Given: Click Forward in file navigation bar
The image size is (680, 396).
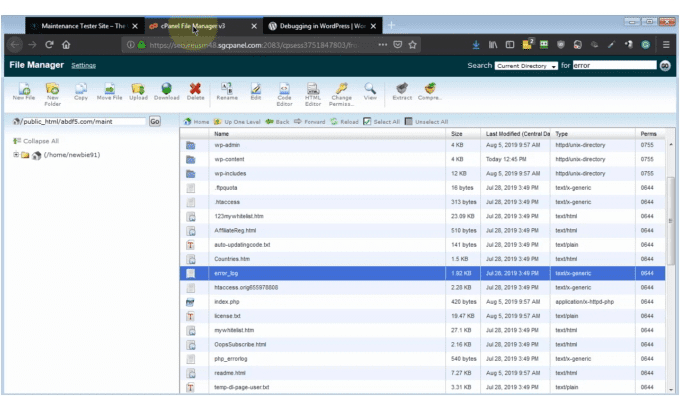Looking at the screenshot, I should (310, 121).
